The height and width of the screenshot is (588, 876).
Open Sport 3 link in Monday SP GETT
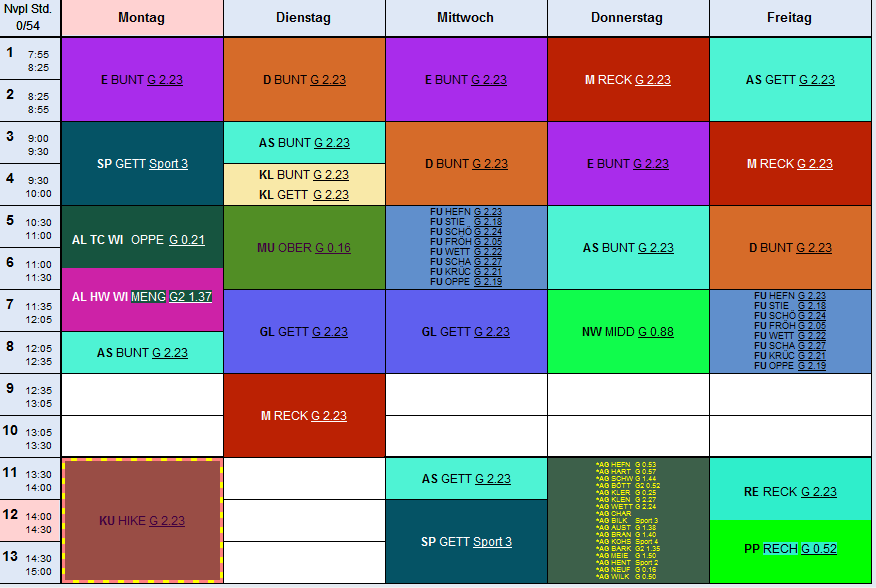tap(168, 164)
